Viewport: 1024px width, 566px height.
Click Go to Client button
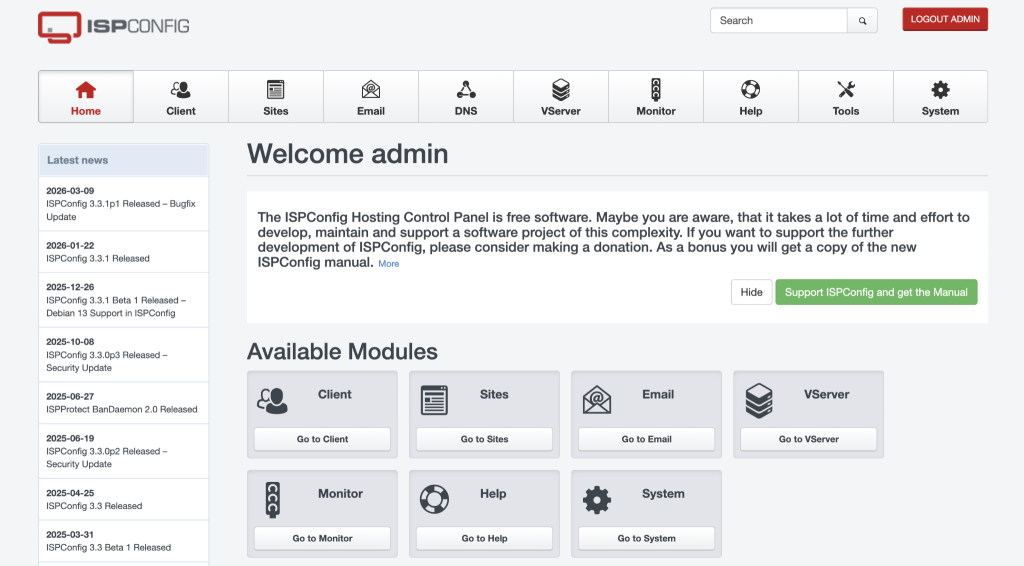[323, 439]
